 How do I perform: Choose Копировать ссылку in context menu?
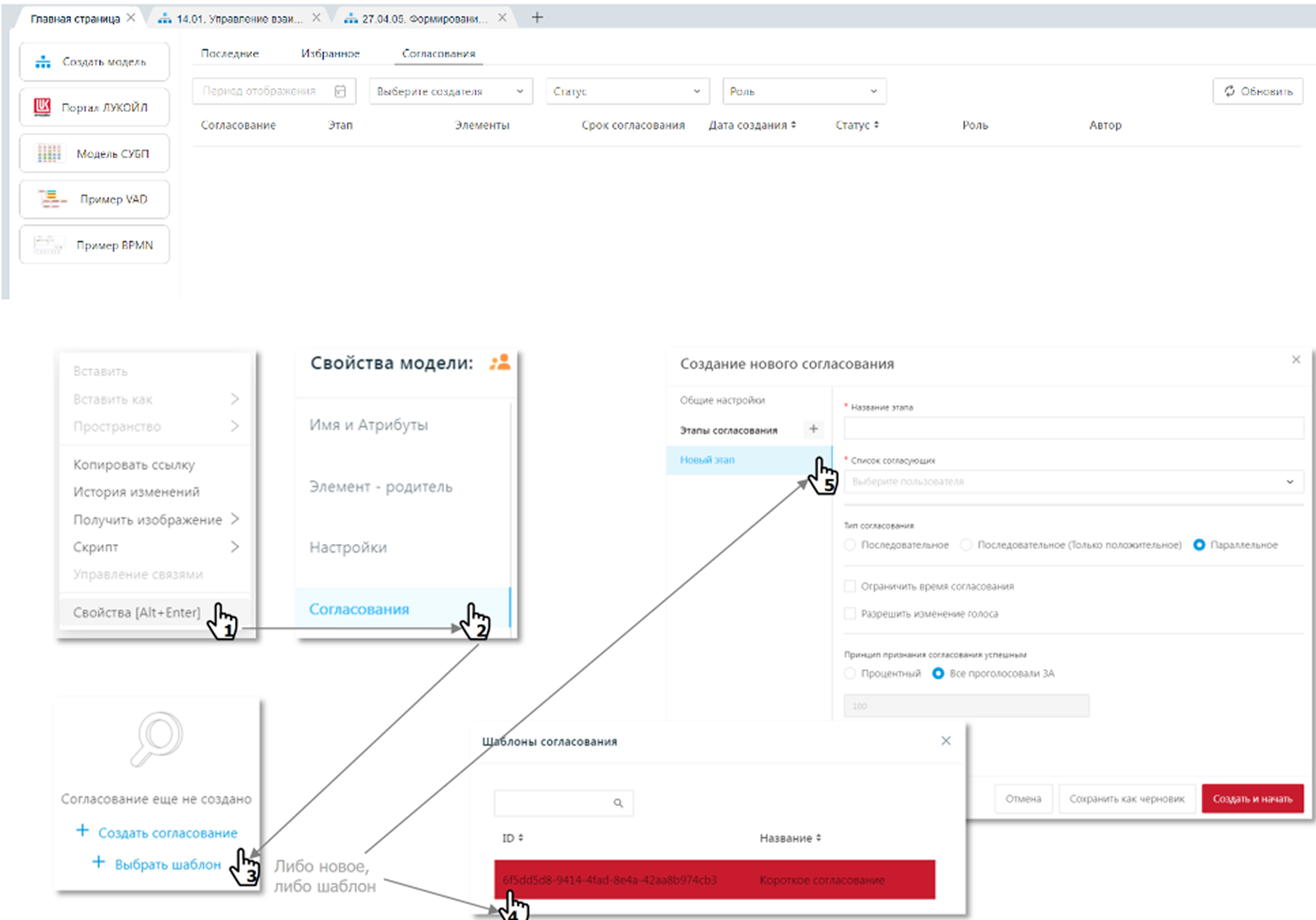[133, 464]
